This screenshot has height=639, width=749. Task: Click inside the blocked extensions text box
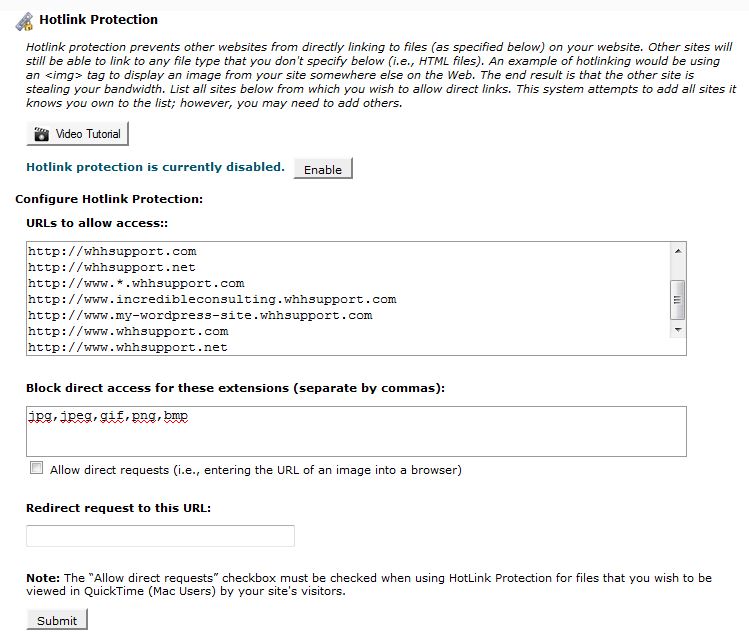[356, 438]
